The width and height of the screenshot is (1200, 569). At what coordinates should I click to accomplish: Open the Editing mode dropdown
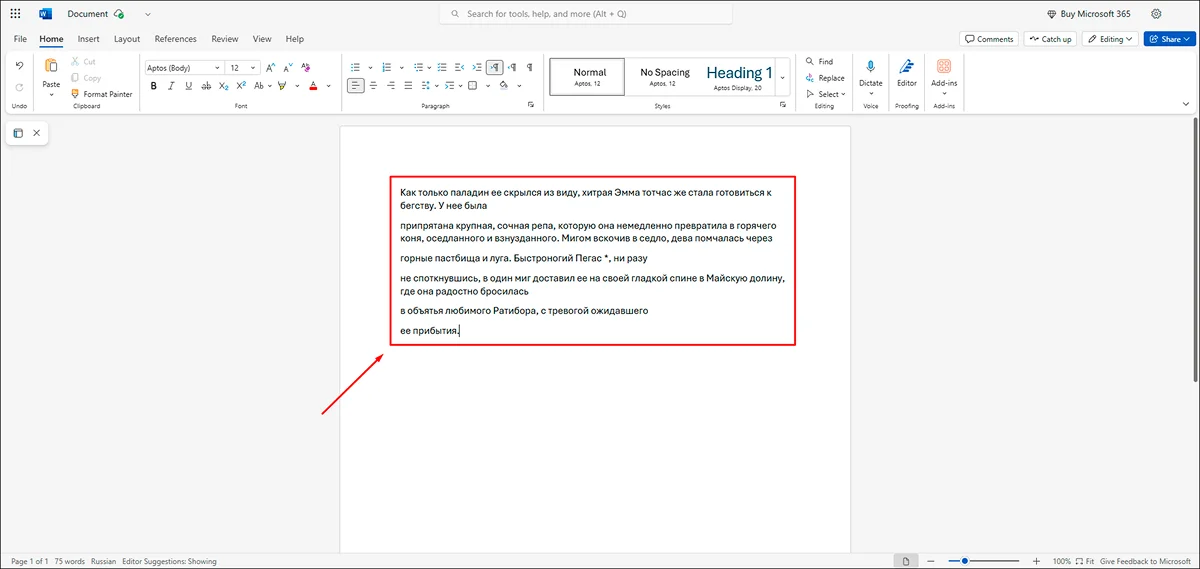coord(1110,39)
